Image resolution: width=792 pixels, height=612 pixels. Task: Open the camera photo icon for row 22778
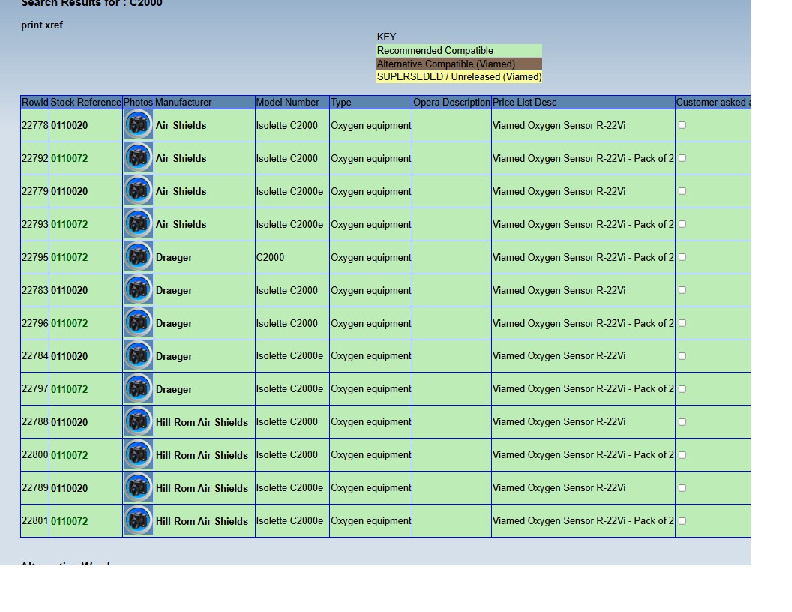pyautogui.click(x=138, y=125)
